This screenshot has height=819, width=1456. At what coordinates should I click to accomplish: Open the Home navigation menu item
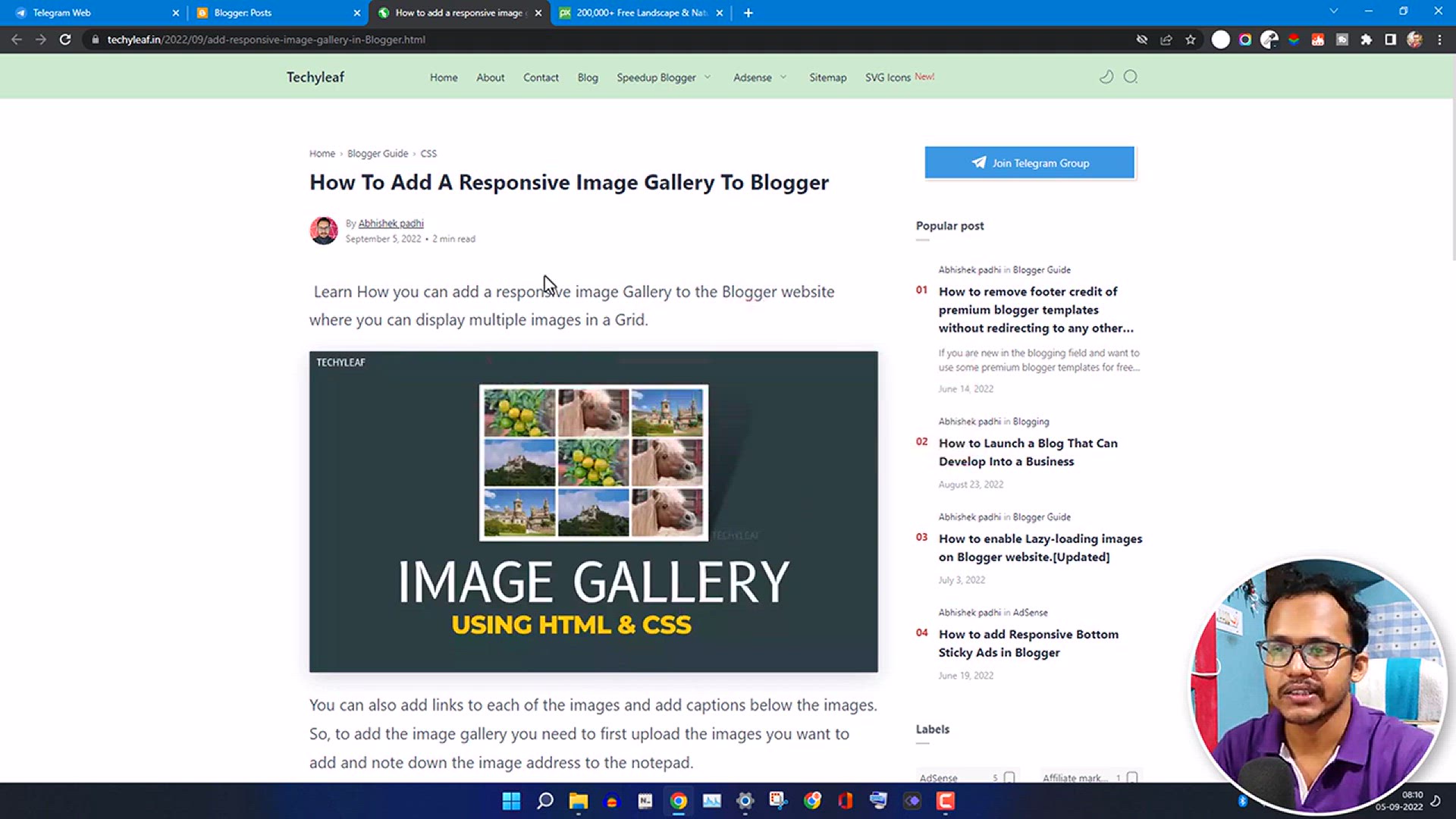pos(444,77)
